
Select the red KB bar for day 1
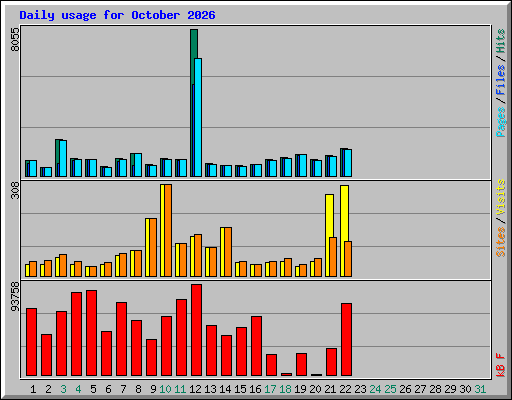point(31,342)
